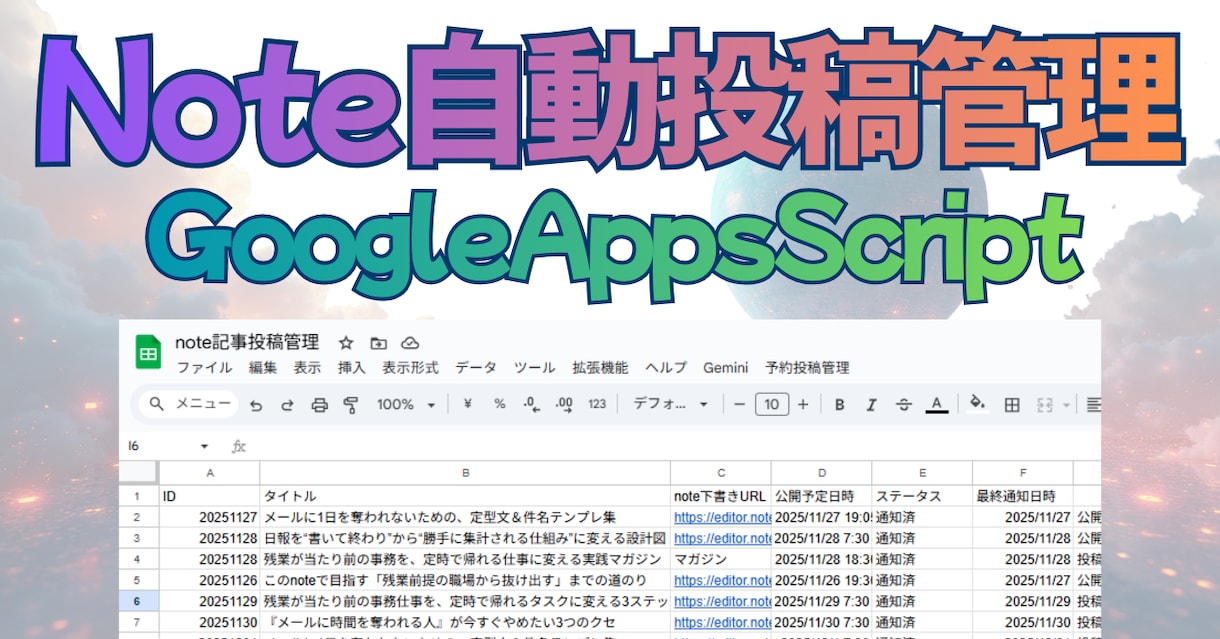The width and height of the screenshot is (1220, 639).
Task: Select column D header
Action: click(822, 473)
